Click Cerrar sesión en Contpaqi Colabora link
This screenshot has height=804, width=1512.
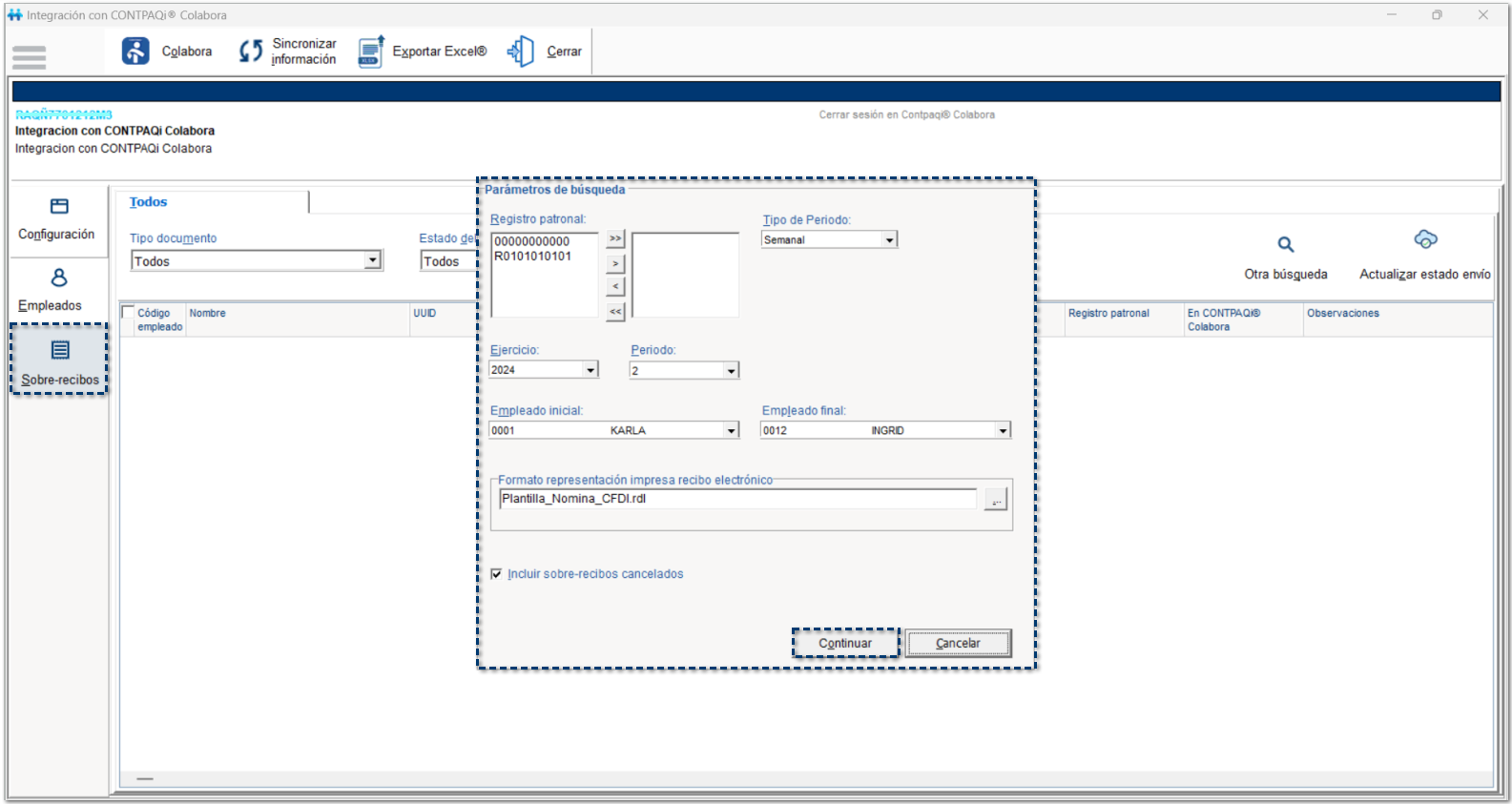906,114
